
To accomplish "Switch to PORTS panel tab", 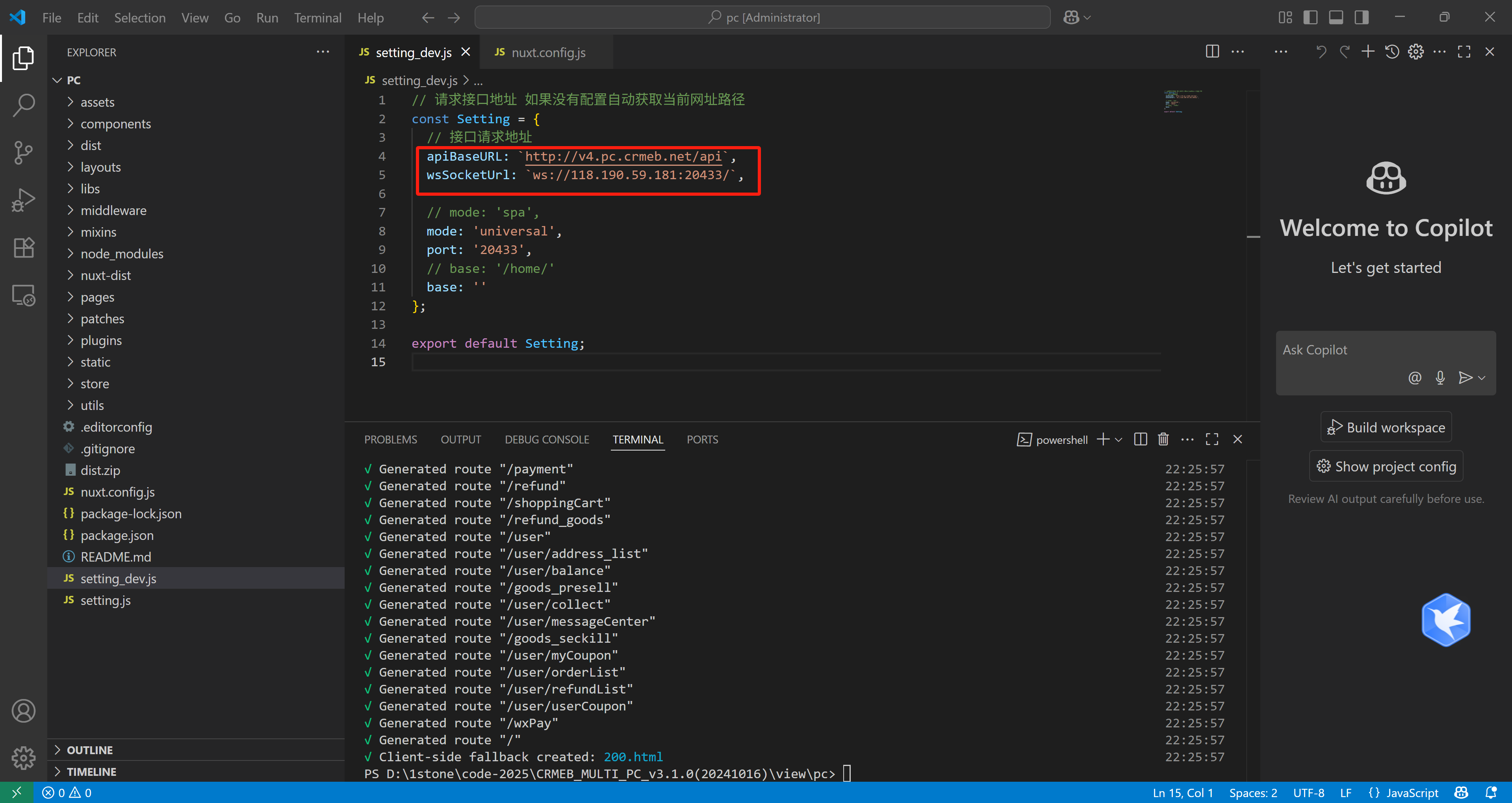I will (702, 439).
